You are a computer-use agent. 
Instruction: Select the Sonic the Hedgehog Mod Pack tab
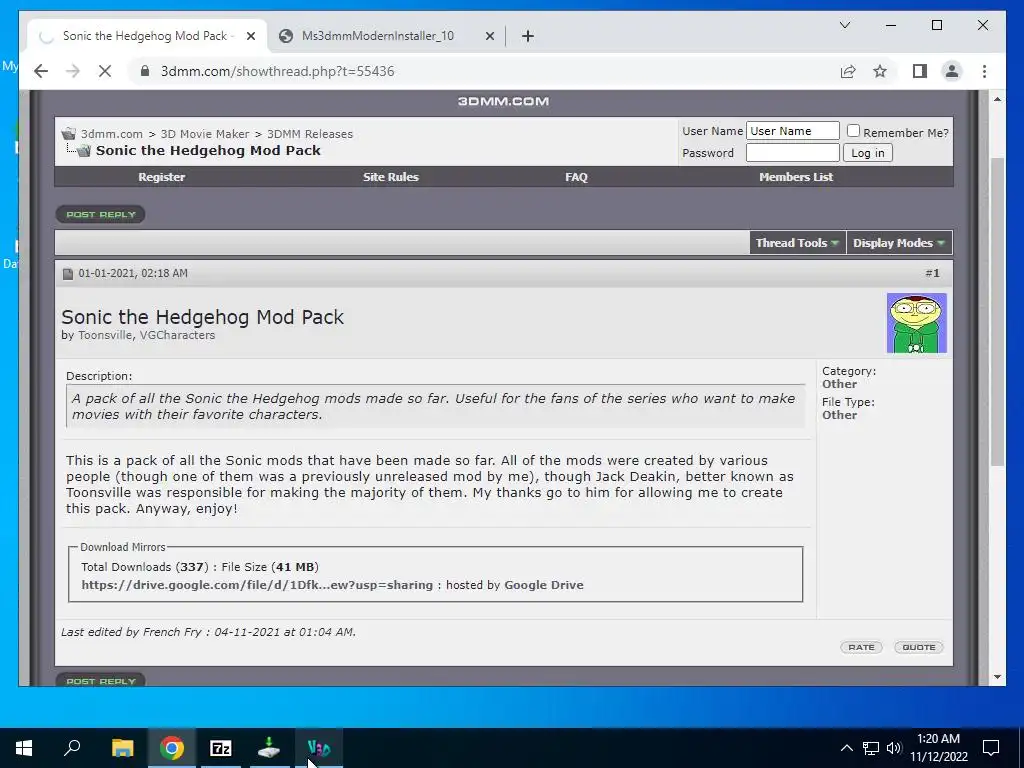[145, 36]
